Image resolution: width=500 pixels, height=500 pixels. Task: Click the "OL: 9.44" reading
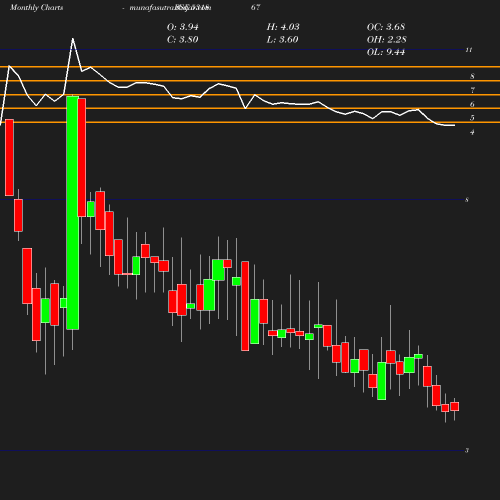386,52
